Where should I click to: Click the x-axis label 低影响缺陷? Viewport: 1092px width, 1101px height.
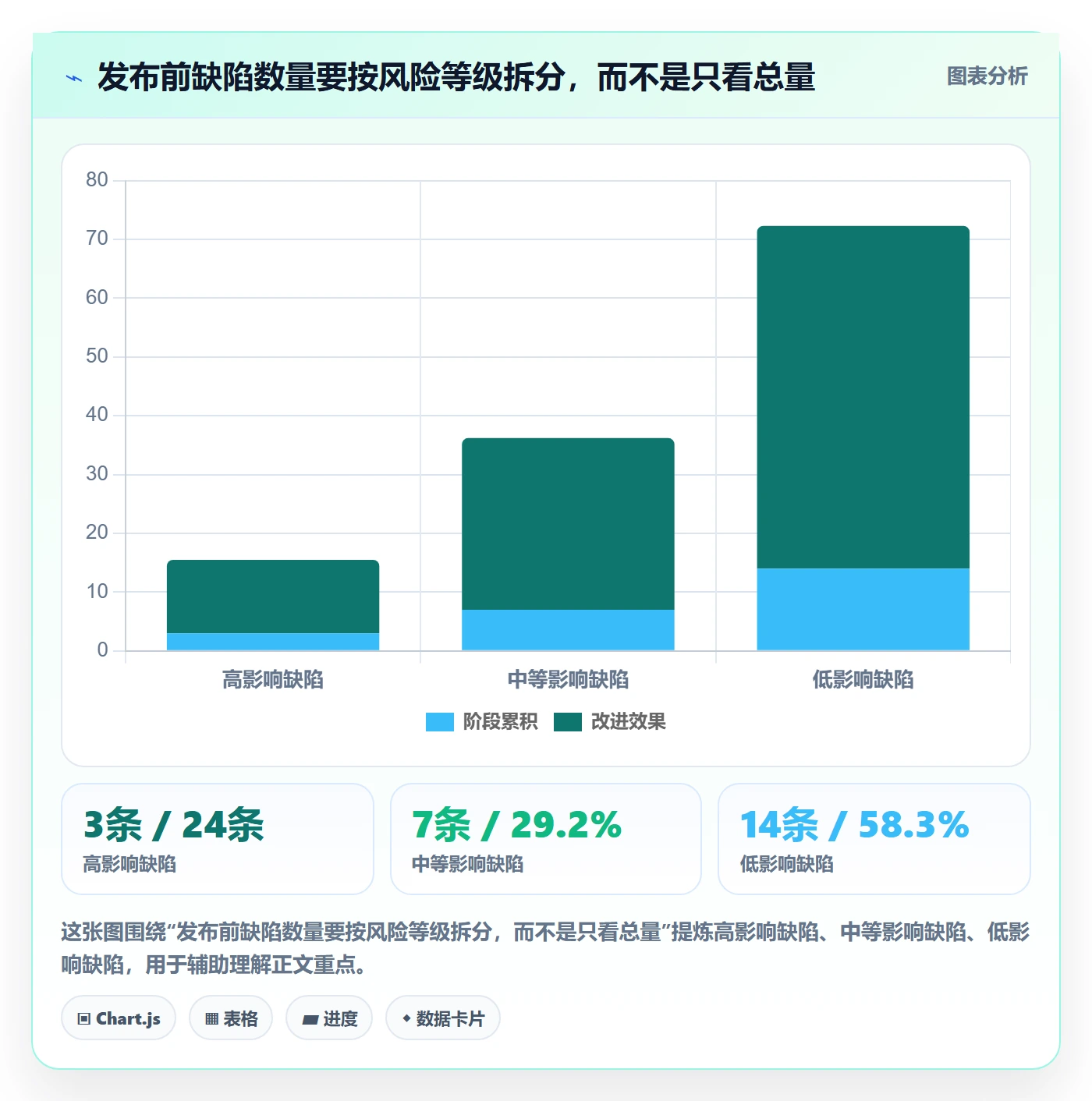coord(863,680)
